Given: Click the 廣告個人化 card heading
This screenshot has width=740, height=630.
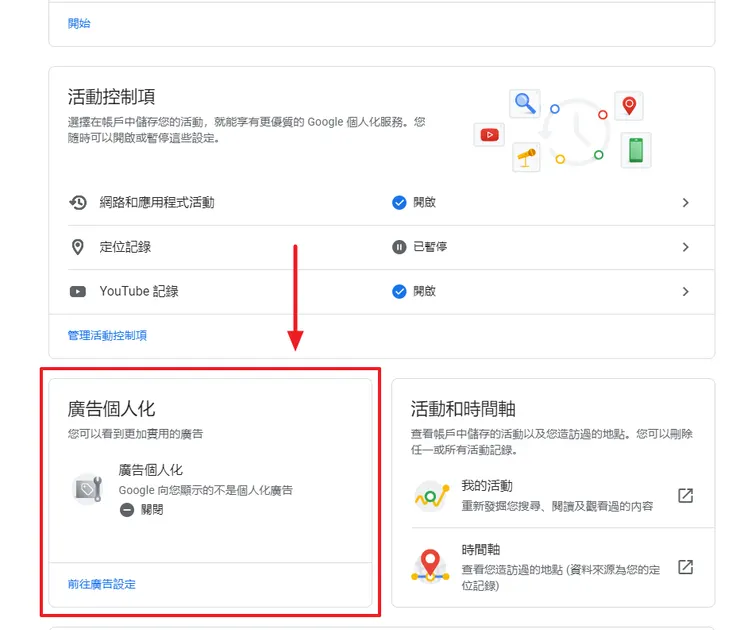Looking at the screenshot, I should point(111,409).
